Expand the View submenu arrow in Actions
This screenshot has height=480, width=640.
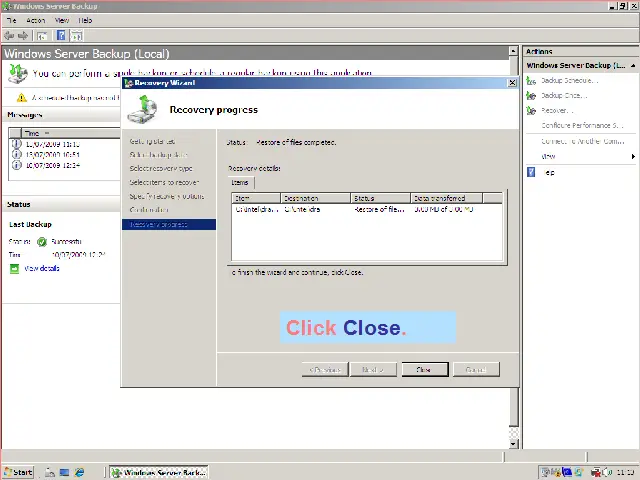[633, 156]
